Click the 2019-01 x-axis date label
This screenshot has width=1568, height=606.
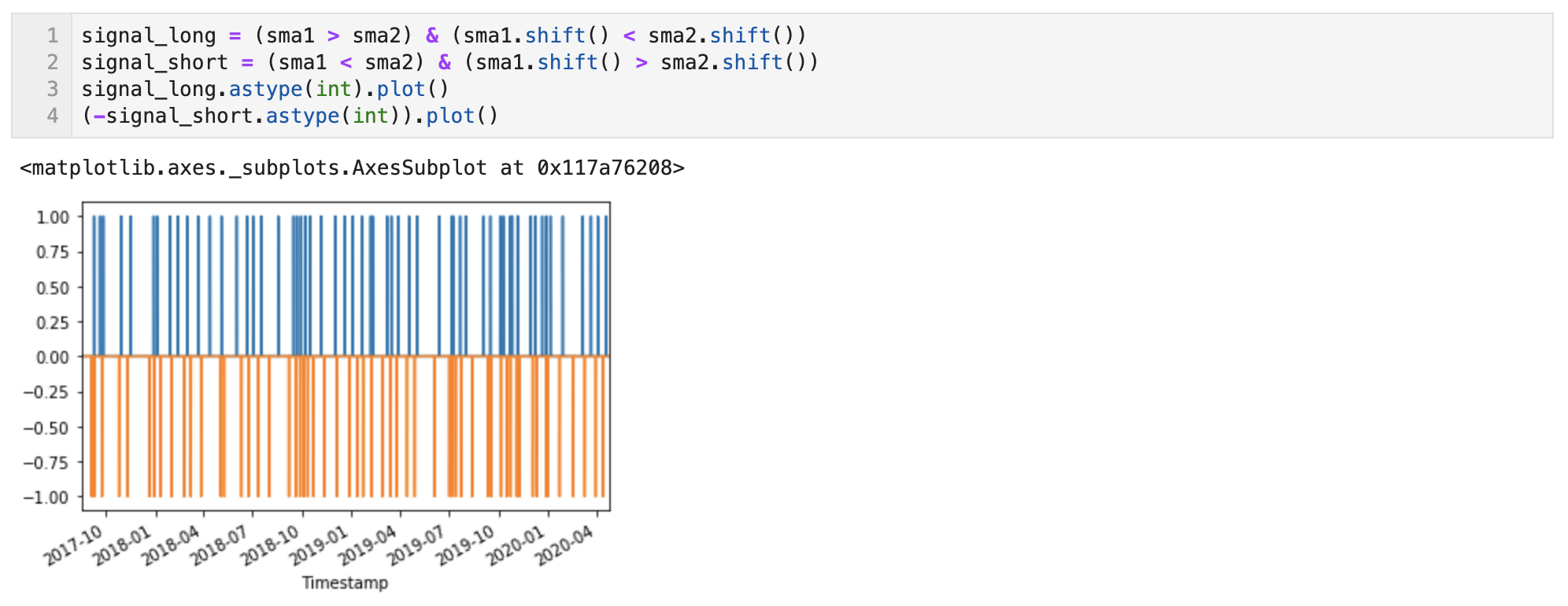click(x=319, y=545)
